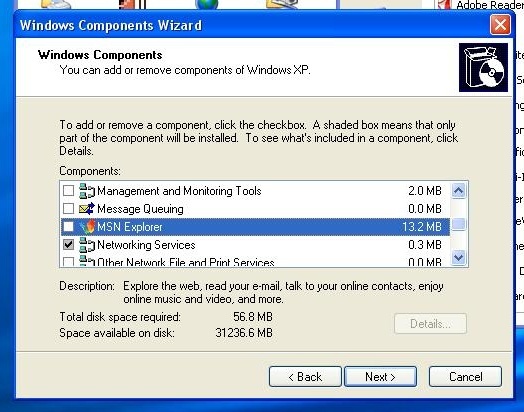Click the disabled Details button

[x=430, y=324]
